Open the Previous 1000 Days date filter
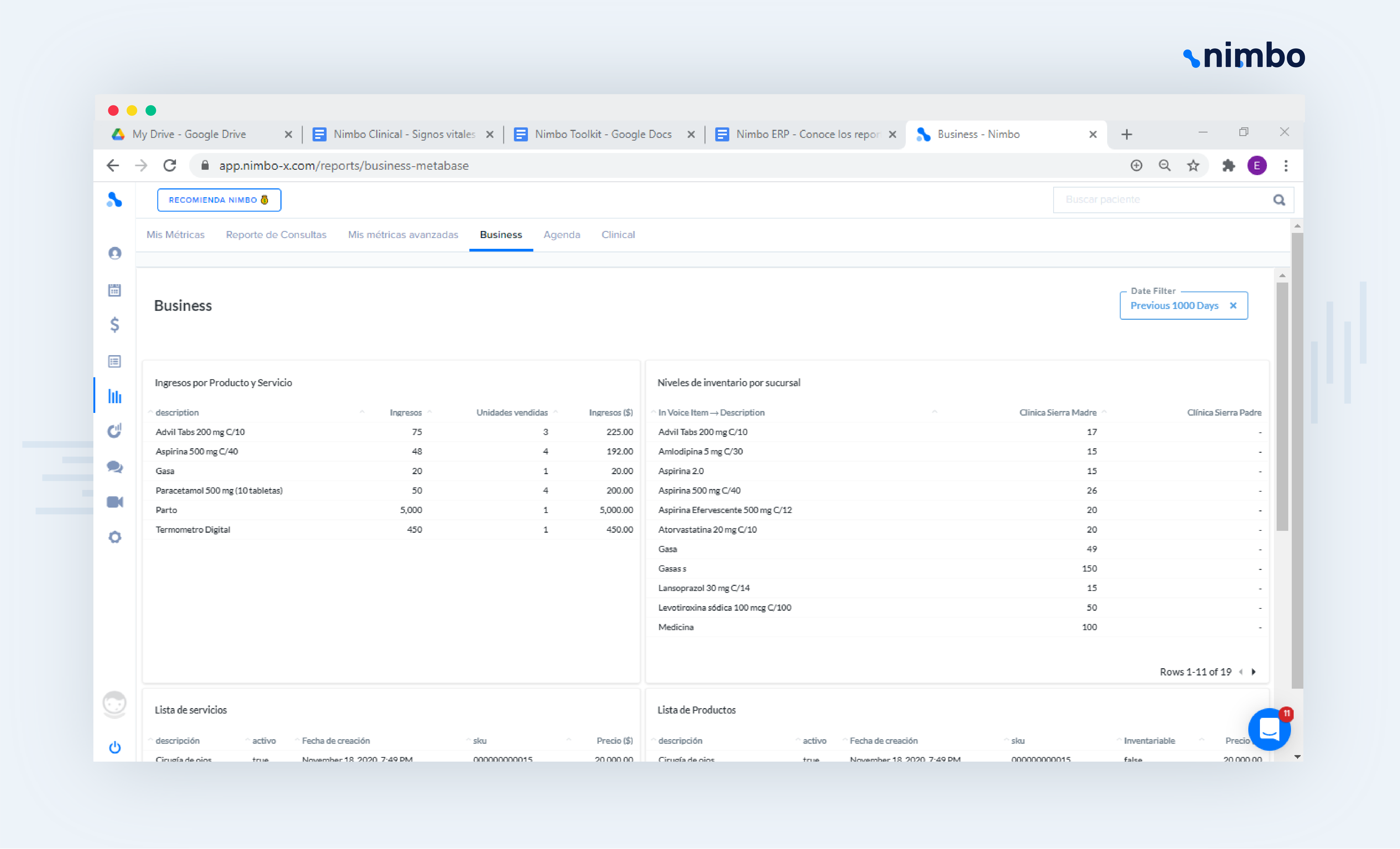 1174,306
